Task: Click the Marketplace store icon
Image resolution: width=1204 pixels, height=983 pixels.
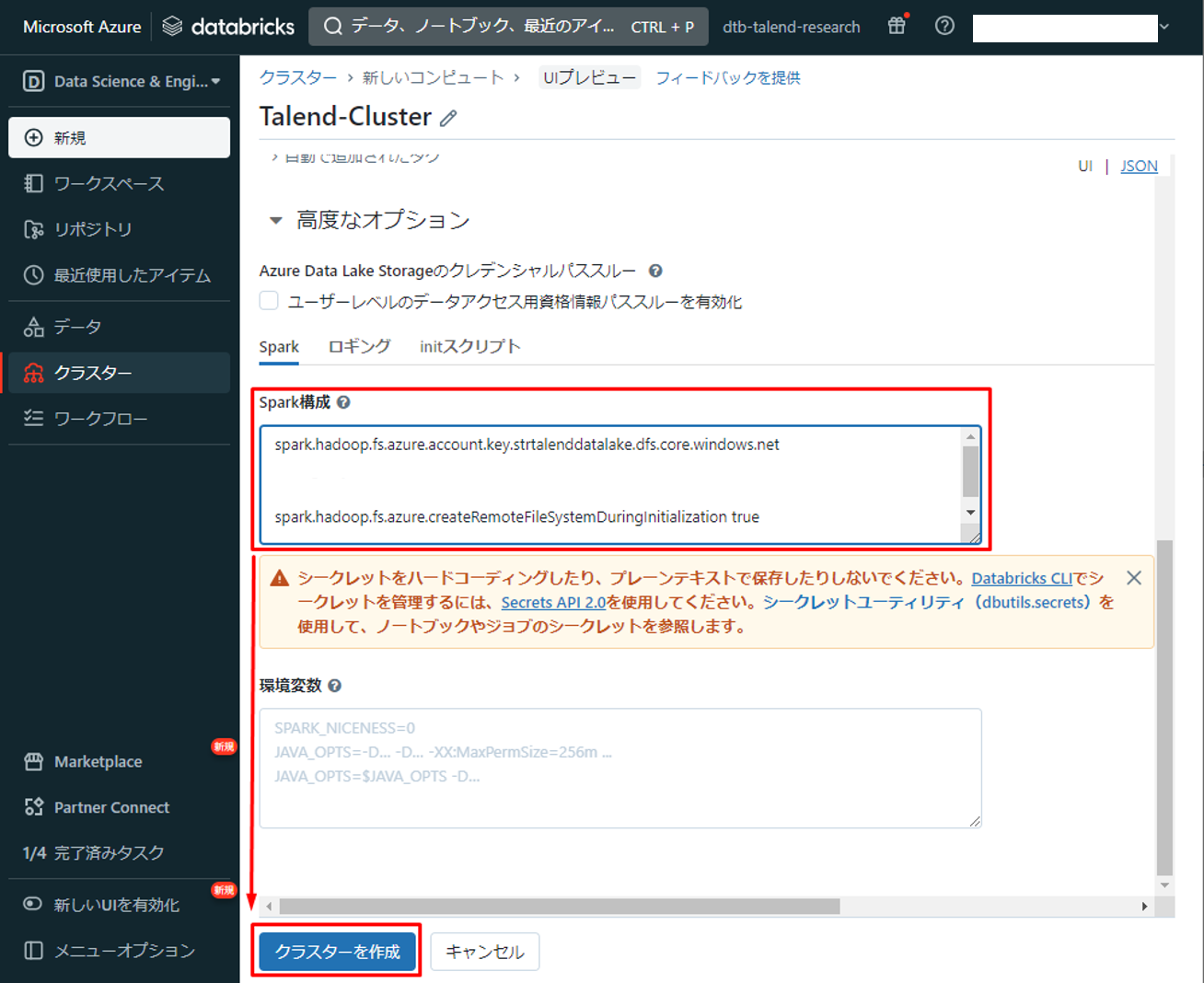Action: pyautogui.click(x=34, y=761)
